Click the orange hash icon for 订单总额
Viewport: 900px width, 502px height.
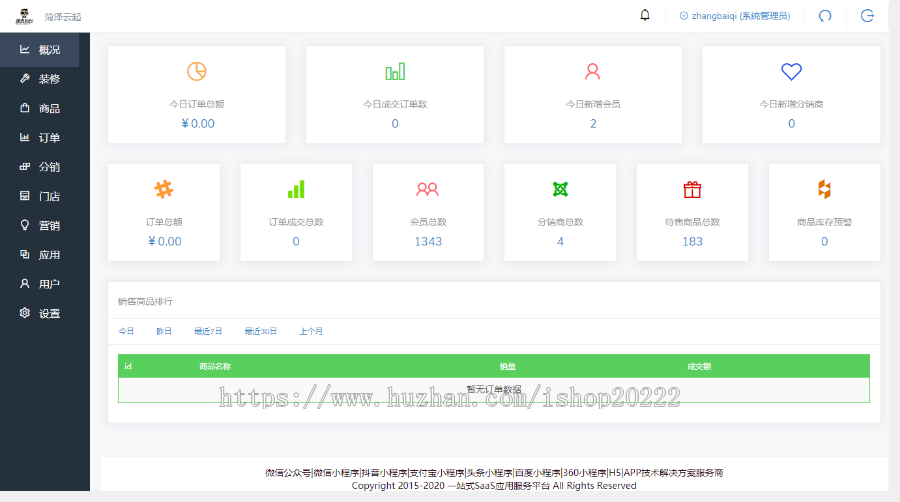164,189
